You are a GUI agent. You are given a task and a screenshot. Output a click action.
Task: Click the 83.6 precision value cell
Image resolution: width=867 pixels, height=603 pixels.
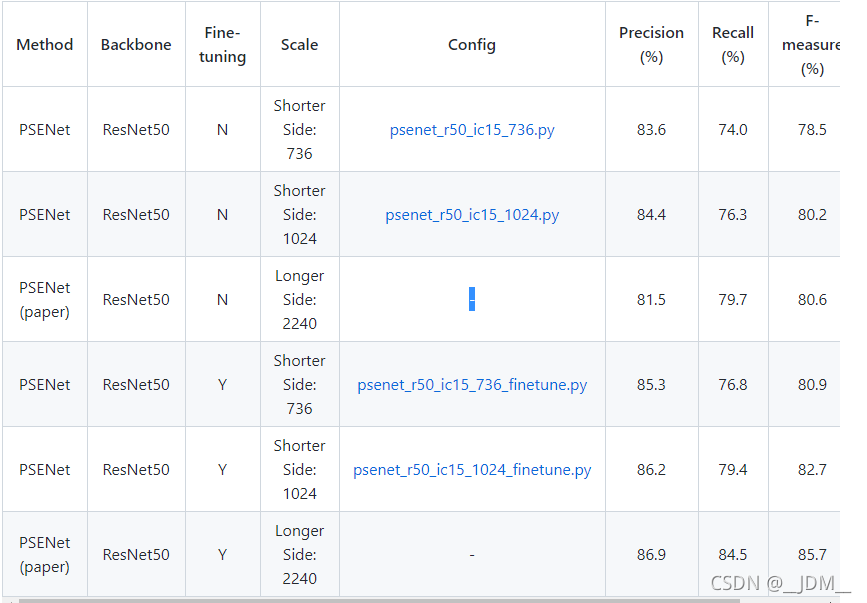coord(651,130)
